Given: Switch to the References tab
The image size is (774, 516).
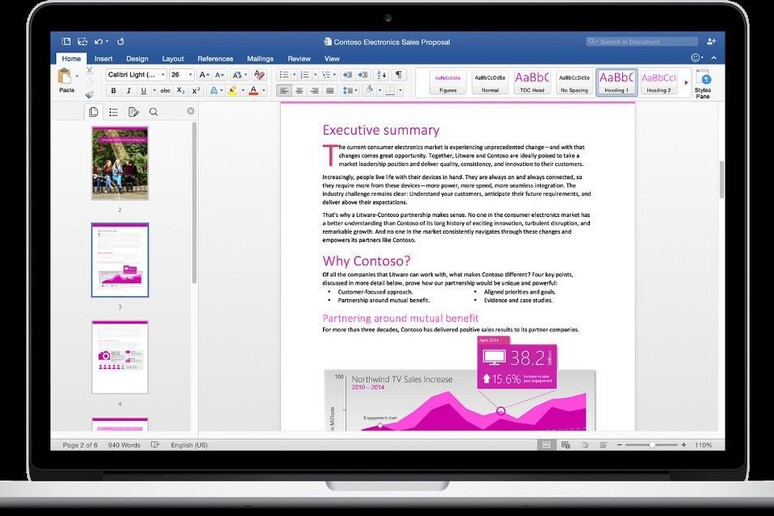Looking at the screenshot, I should point(215,58).
